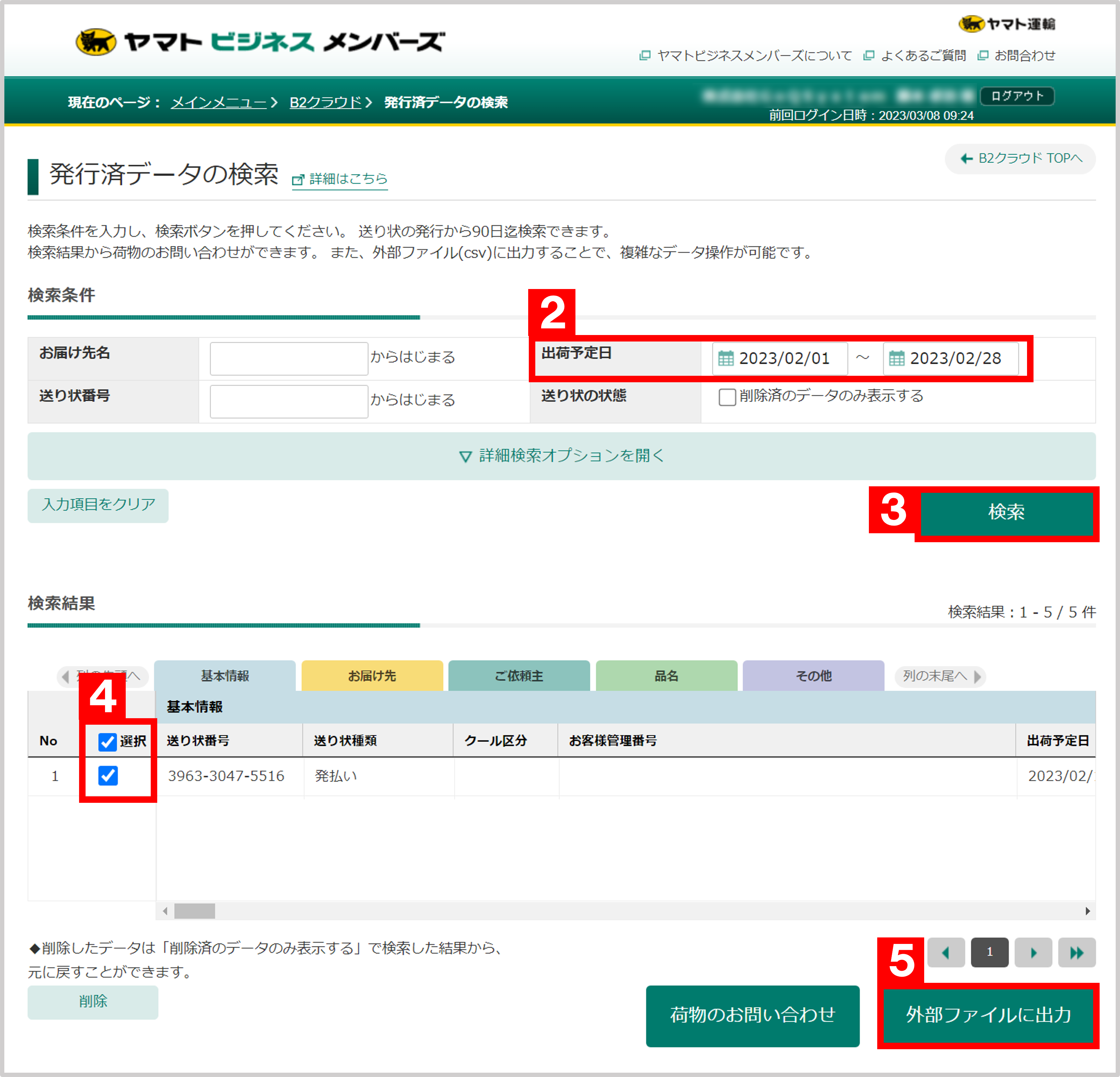
Task: Go to B2クラウド breadcrumb
Action: click(x=326, y=102)
